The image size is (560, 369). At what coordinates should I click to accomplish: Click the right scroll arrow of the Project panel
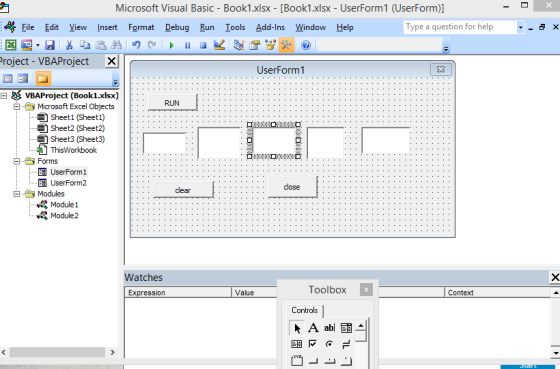coord(112,352)
